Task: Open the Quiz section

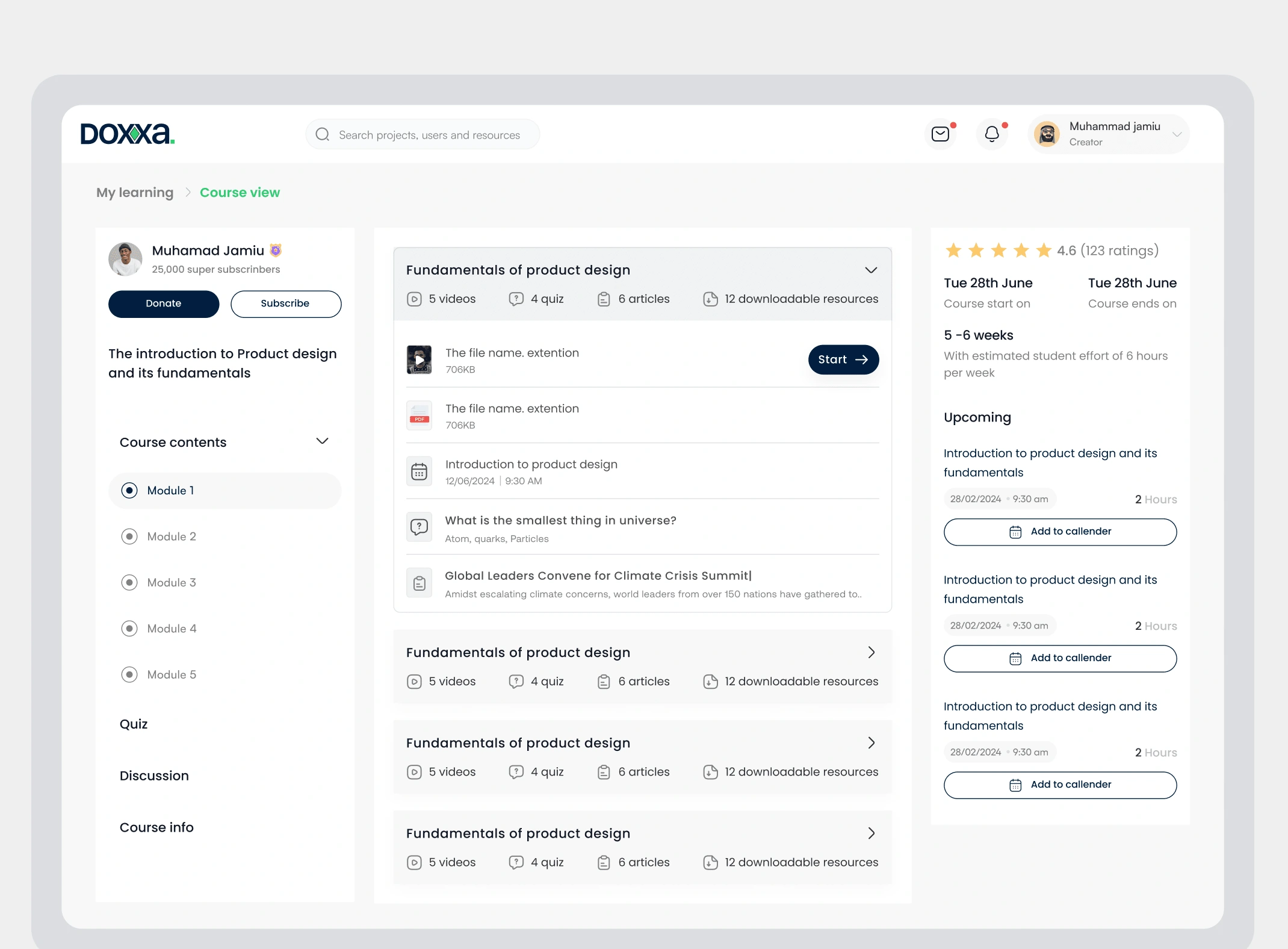Action: [134, 723]
